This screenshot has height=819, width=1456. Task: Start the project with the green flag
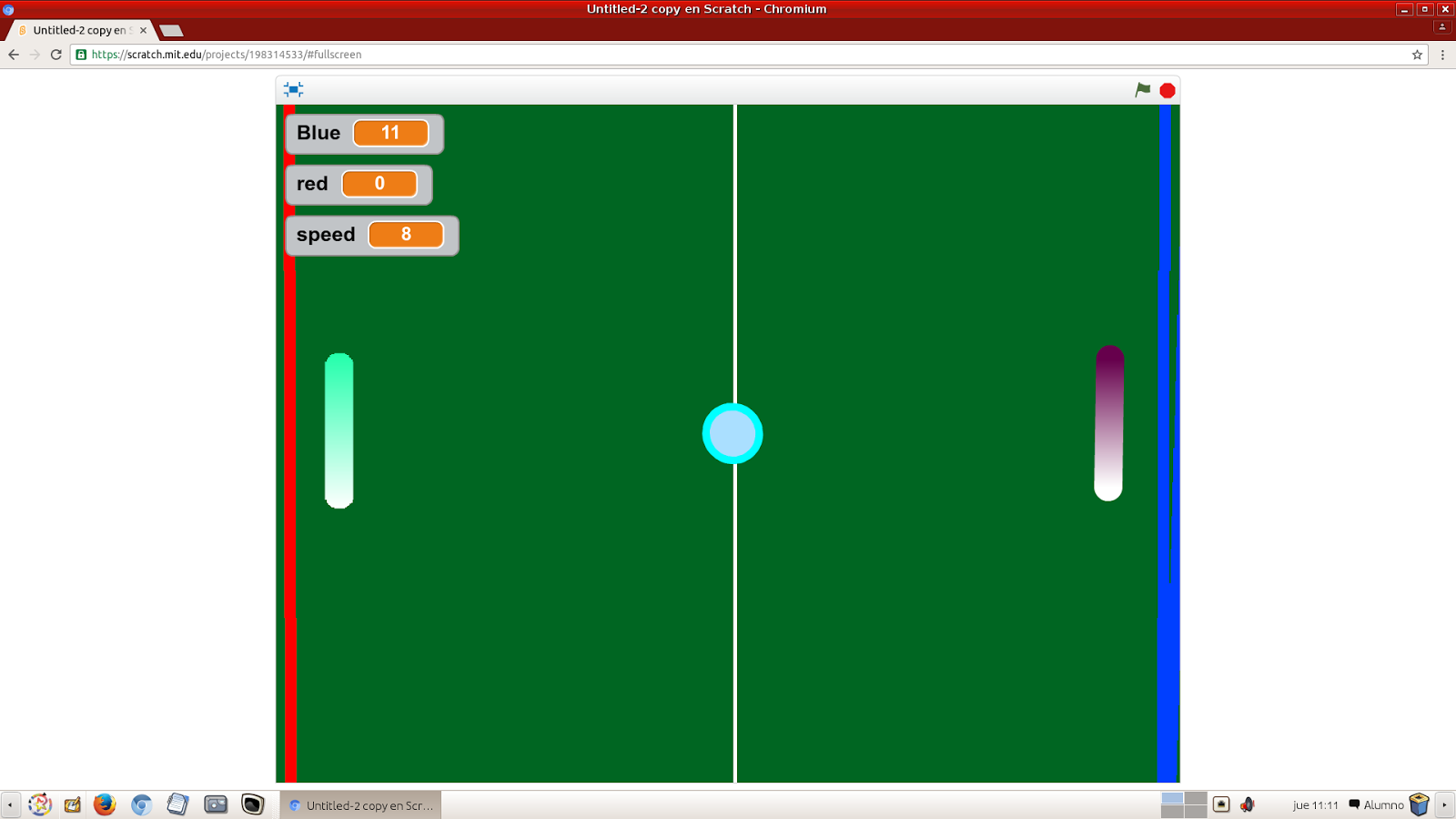coord(1143,89)
